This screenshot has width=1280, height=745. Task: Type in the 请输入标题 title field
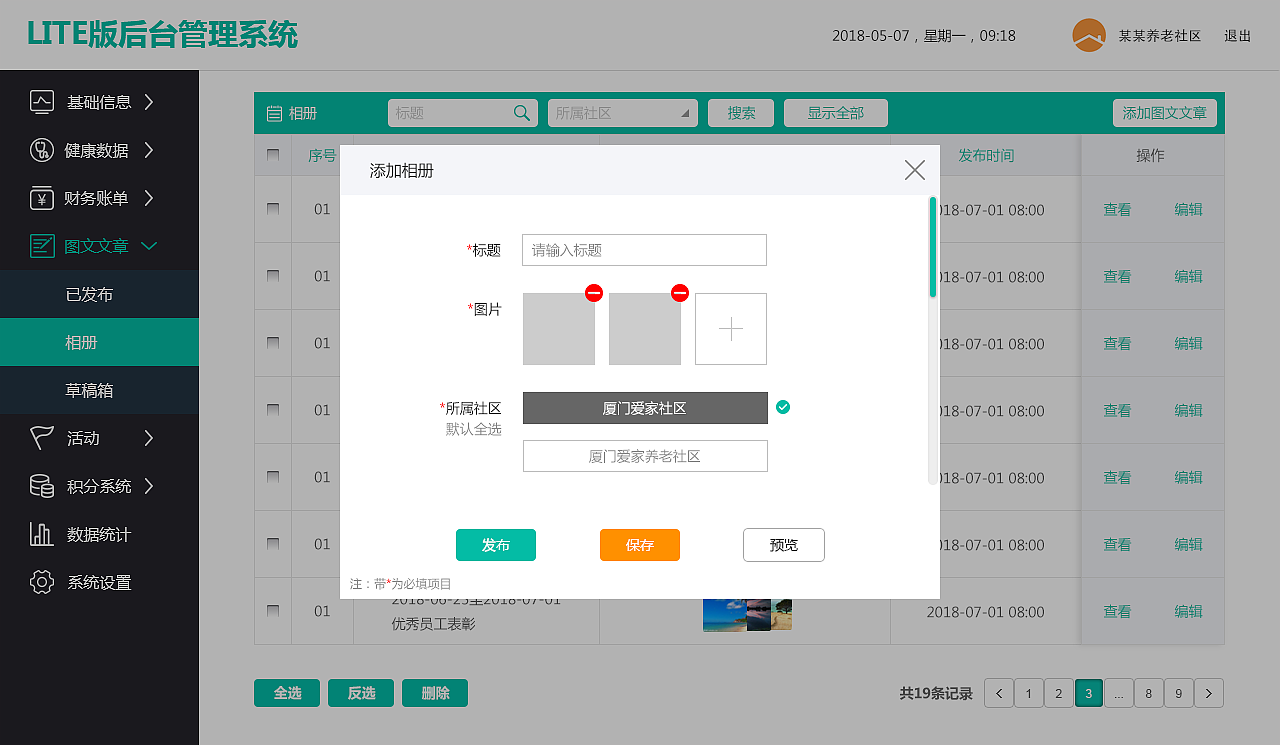[644, 250]
